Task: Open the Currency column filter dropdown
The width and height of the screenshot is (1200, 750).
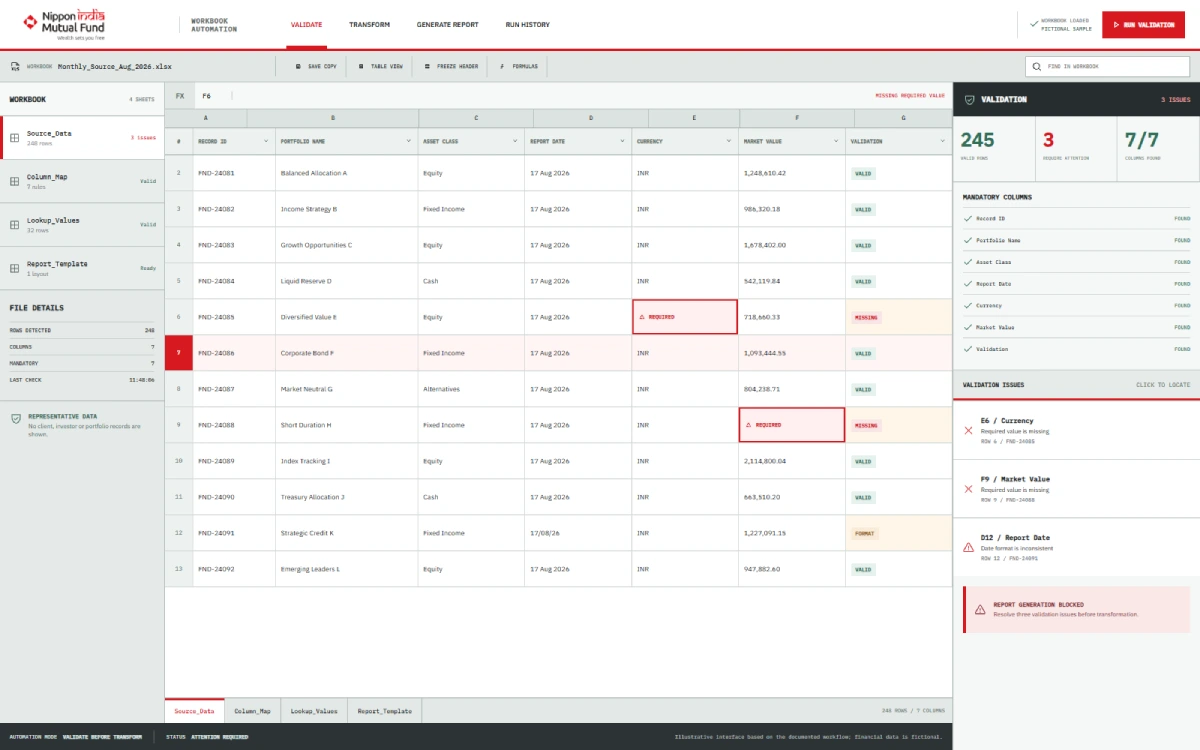Action: click(729, 141)
